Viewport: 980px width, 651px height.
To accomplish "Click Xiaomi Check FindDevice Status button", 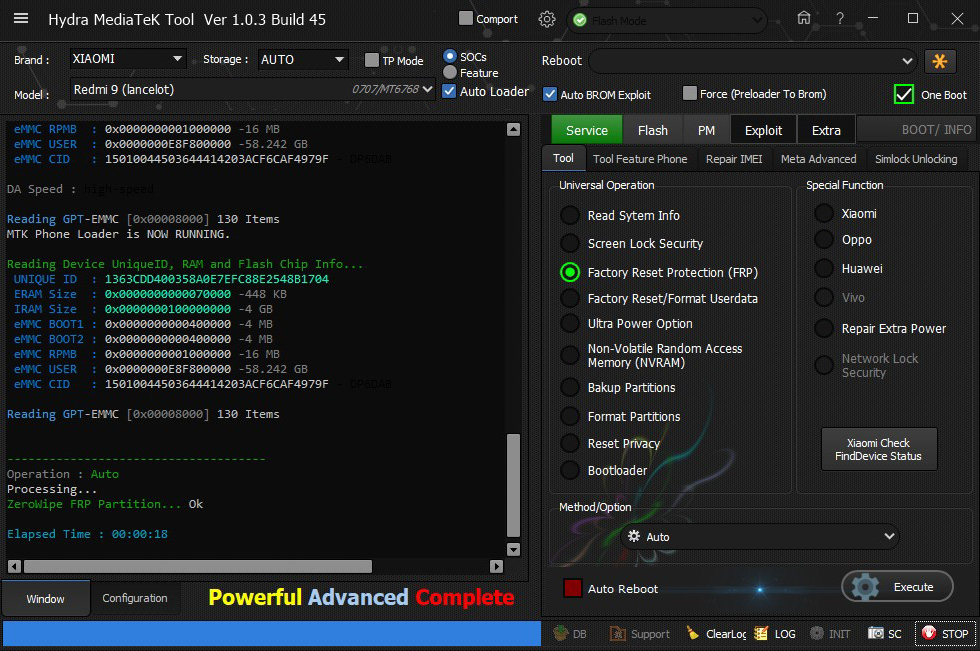I will pyautogui.click(x=878, y=449).
